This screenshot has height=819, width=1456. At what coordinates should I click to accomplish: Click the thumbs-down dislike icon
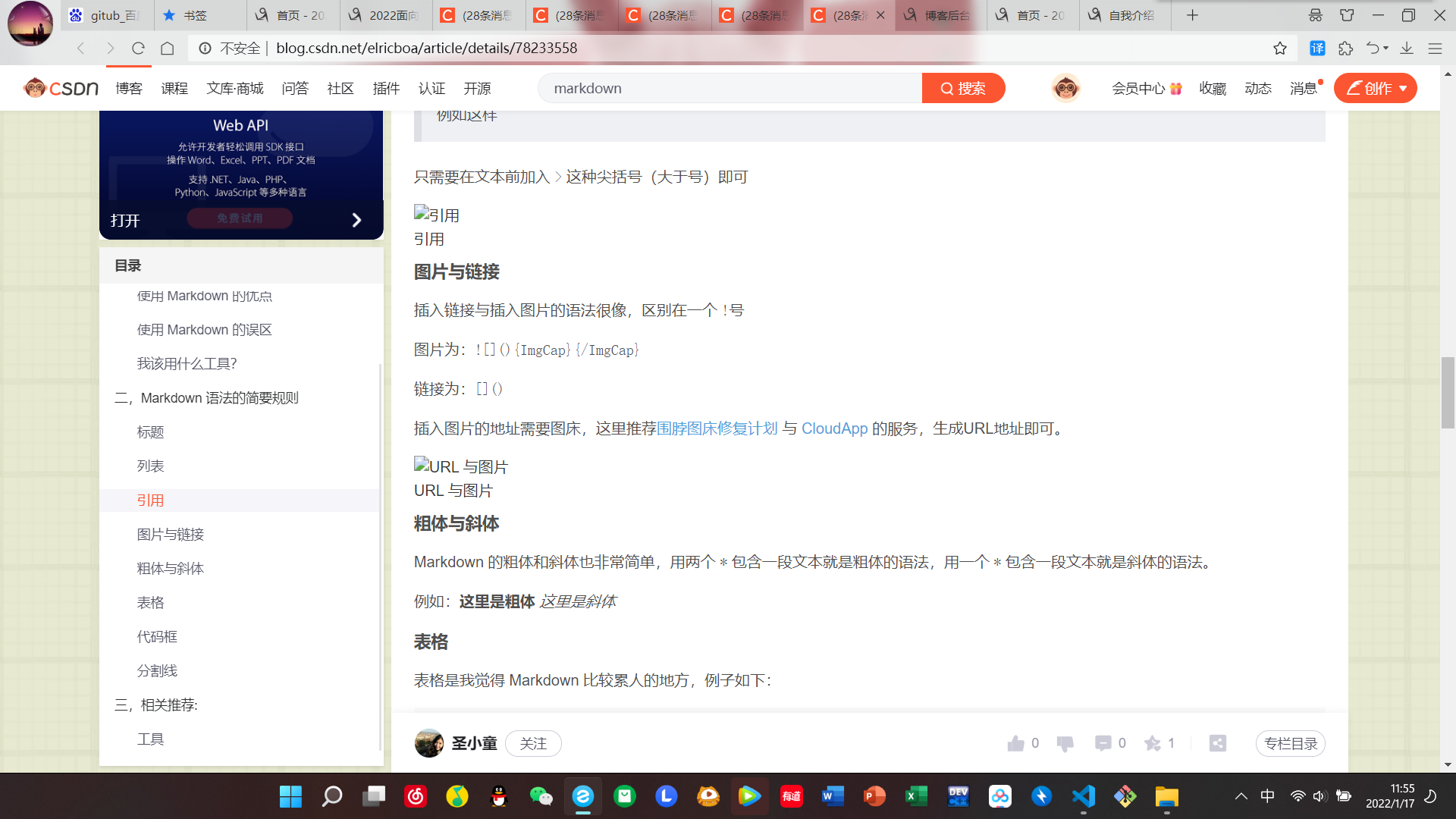[1065, 743]
